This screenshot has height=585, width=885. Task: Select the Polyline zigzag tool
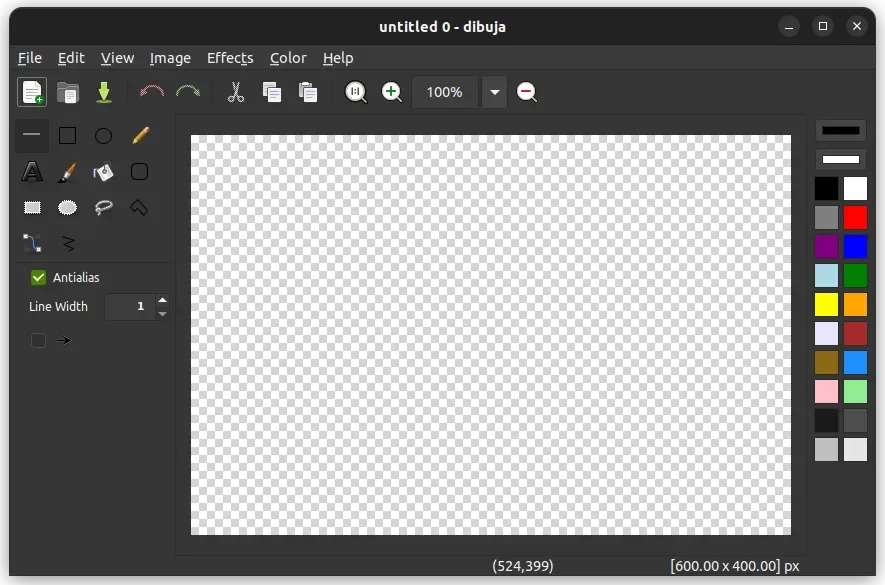coord(68,243)
